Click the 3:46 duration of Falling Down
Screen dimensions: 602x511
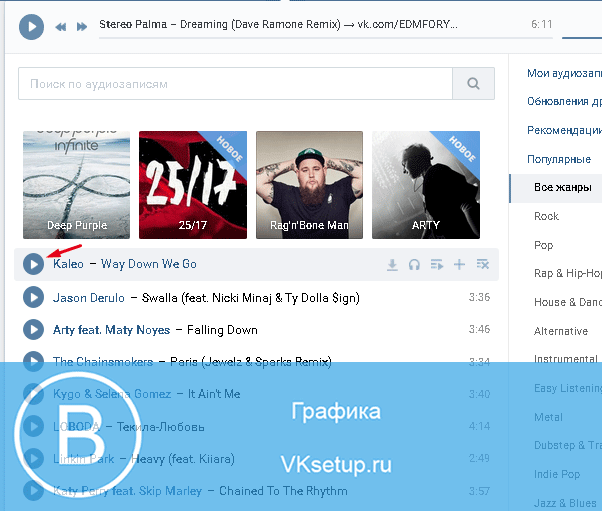click(479, 329)
